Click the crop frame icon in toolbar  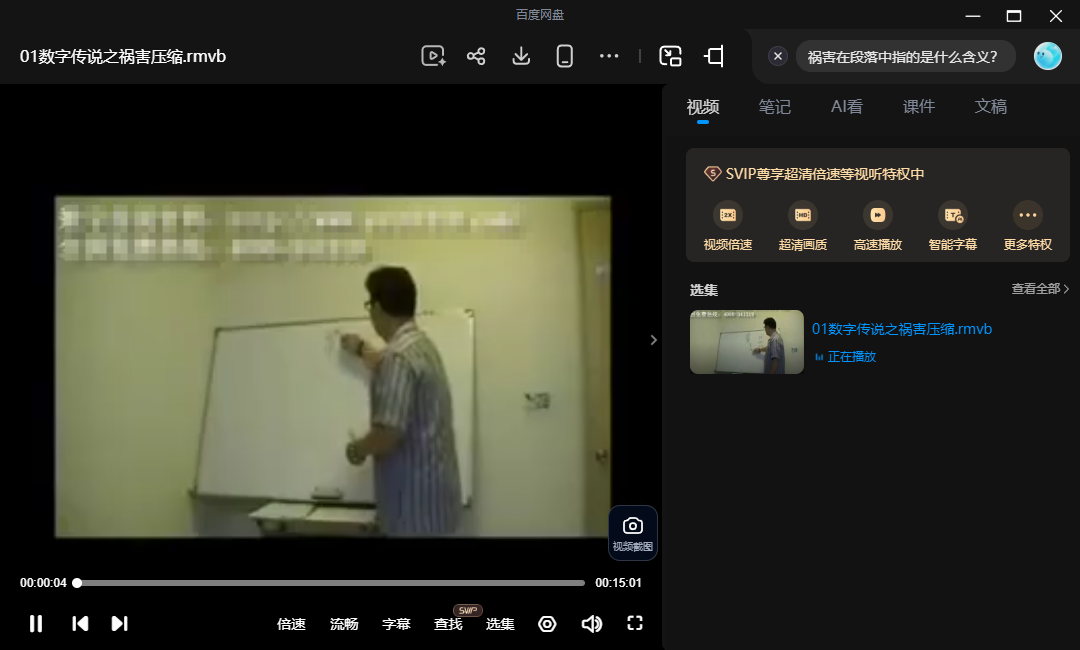[714, 56]
